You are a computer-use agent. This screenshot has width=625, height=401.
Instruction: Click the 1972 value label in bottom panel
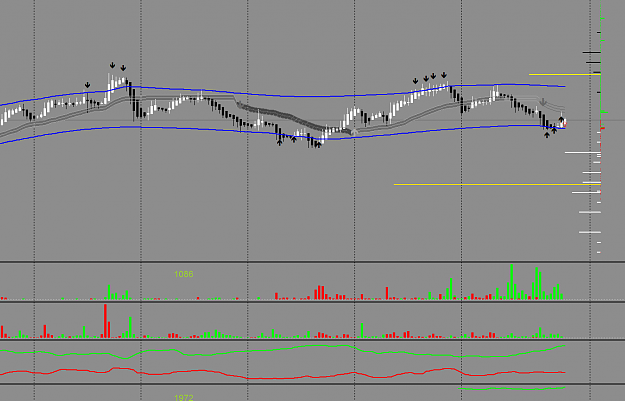184,397
